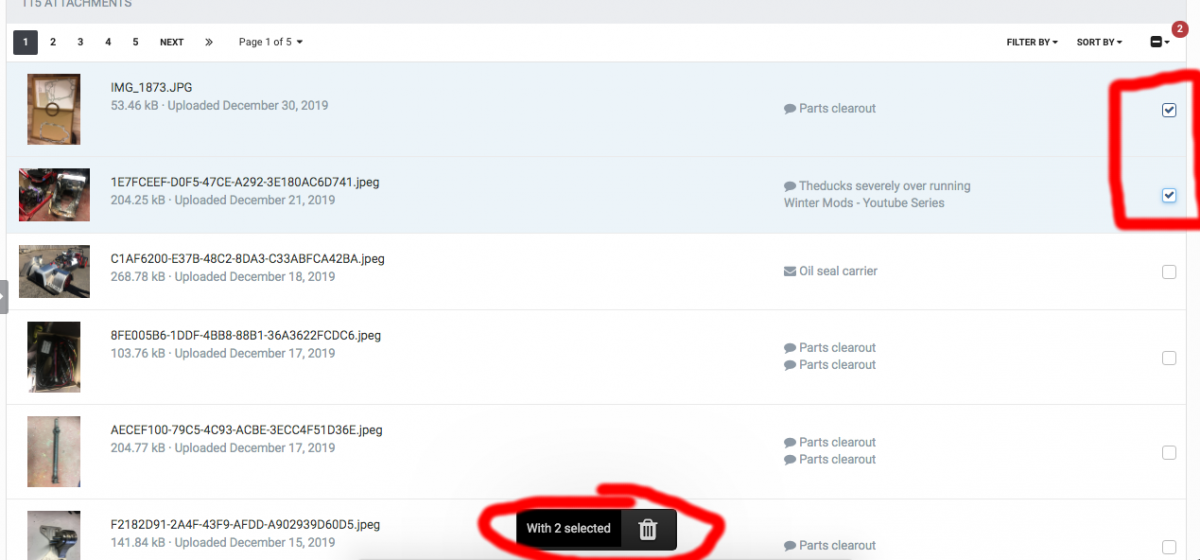The image size is (1200, 560).
Task: Select current page 1 button
Action: (x=25, y=42)
